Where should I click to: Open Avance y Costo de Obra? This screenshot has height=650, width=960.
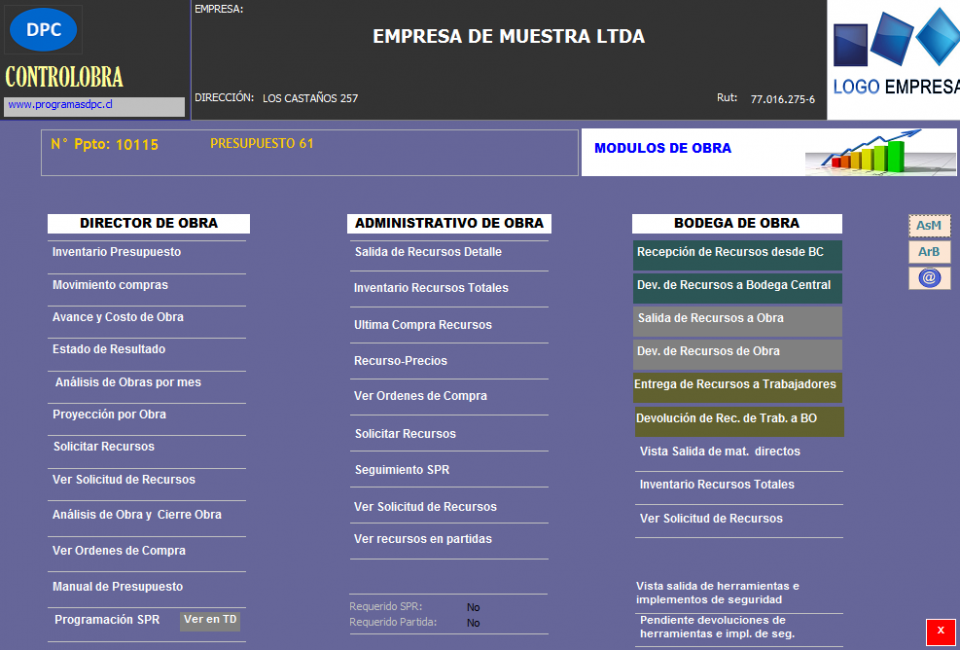[118, 317]
